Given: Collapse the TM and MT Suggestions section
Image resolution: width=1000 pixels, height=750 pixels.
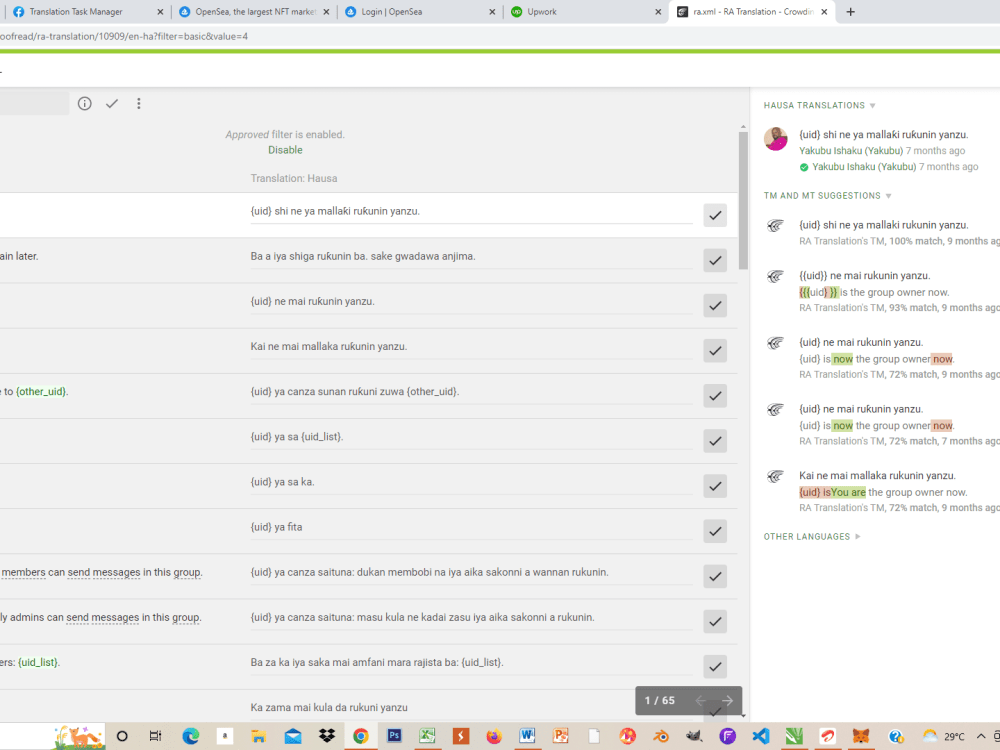Looking at the screenshot, I should click(827, 196).
